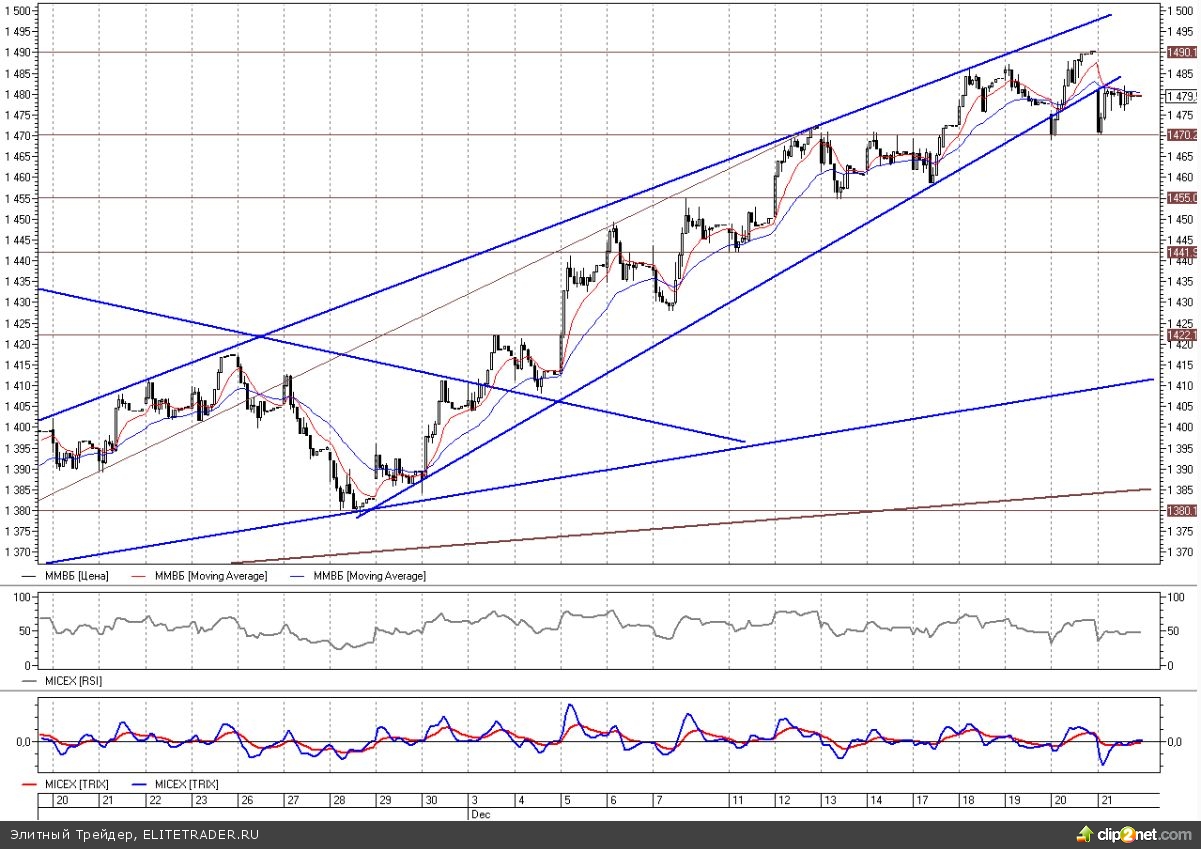This screenshot has width=1201, height=849.
Task: Select date 26 on the time axis
Action: pos(246,801)
